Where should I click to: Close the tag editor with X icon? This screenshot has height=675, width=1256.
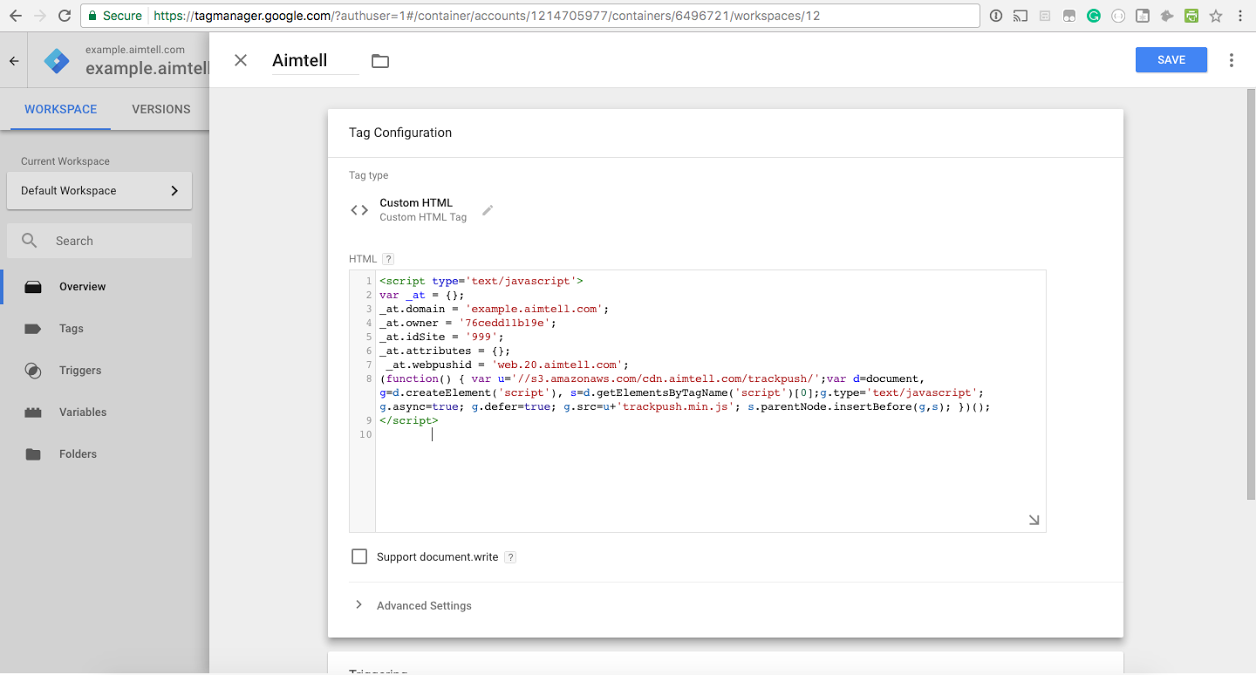click(x=240, y=60)
